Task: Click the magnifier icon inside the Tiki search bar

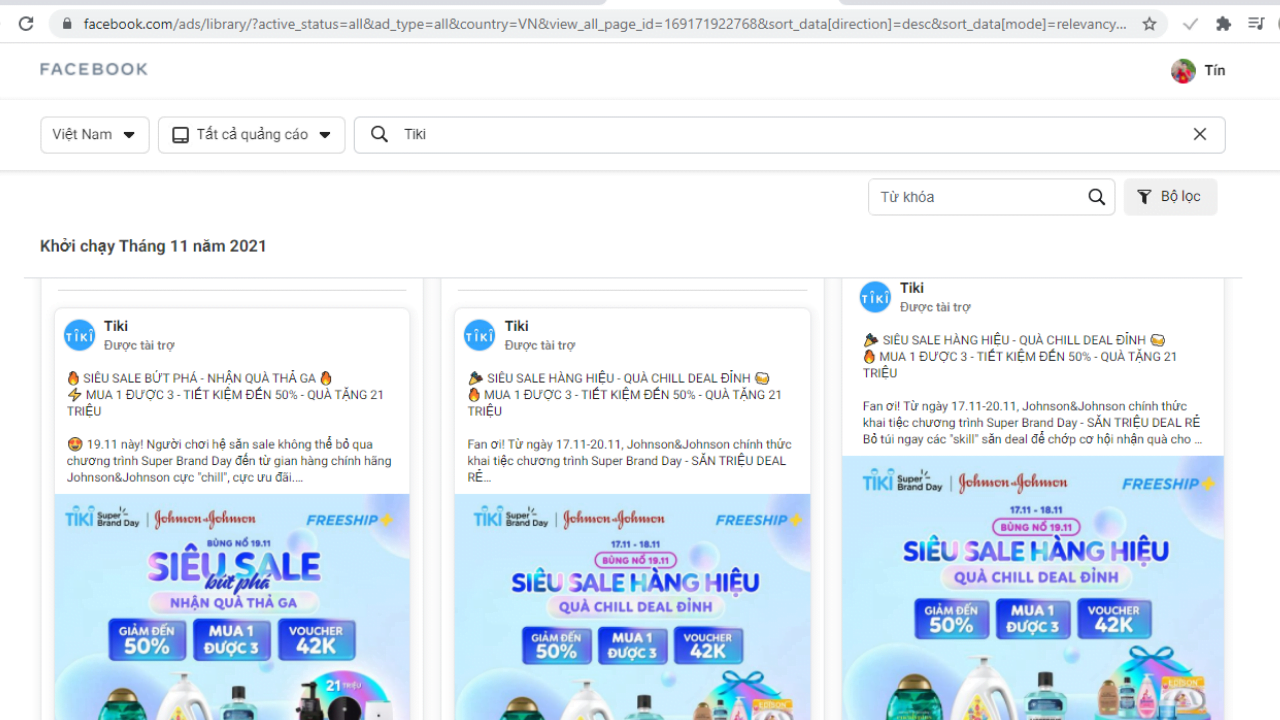Action: [x=379, y=133]
